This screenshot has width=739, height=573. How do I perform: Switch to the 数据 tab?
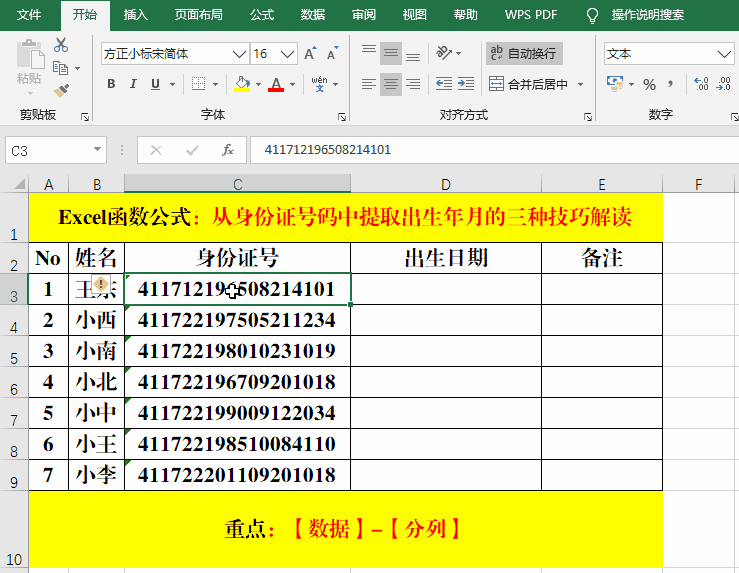click(313, 15)
